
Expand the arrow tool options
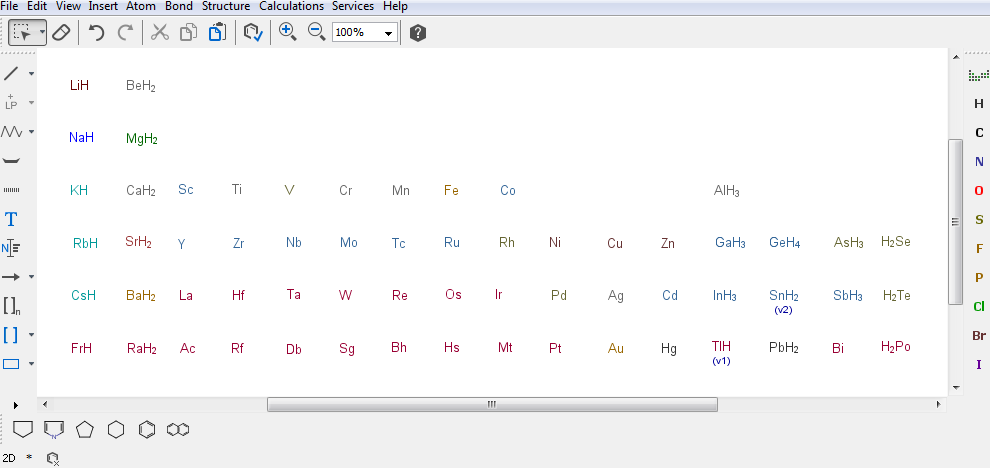click(x=31, y=277)
